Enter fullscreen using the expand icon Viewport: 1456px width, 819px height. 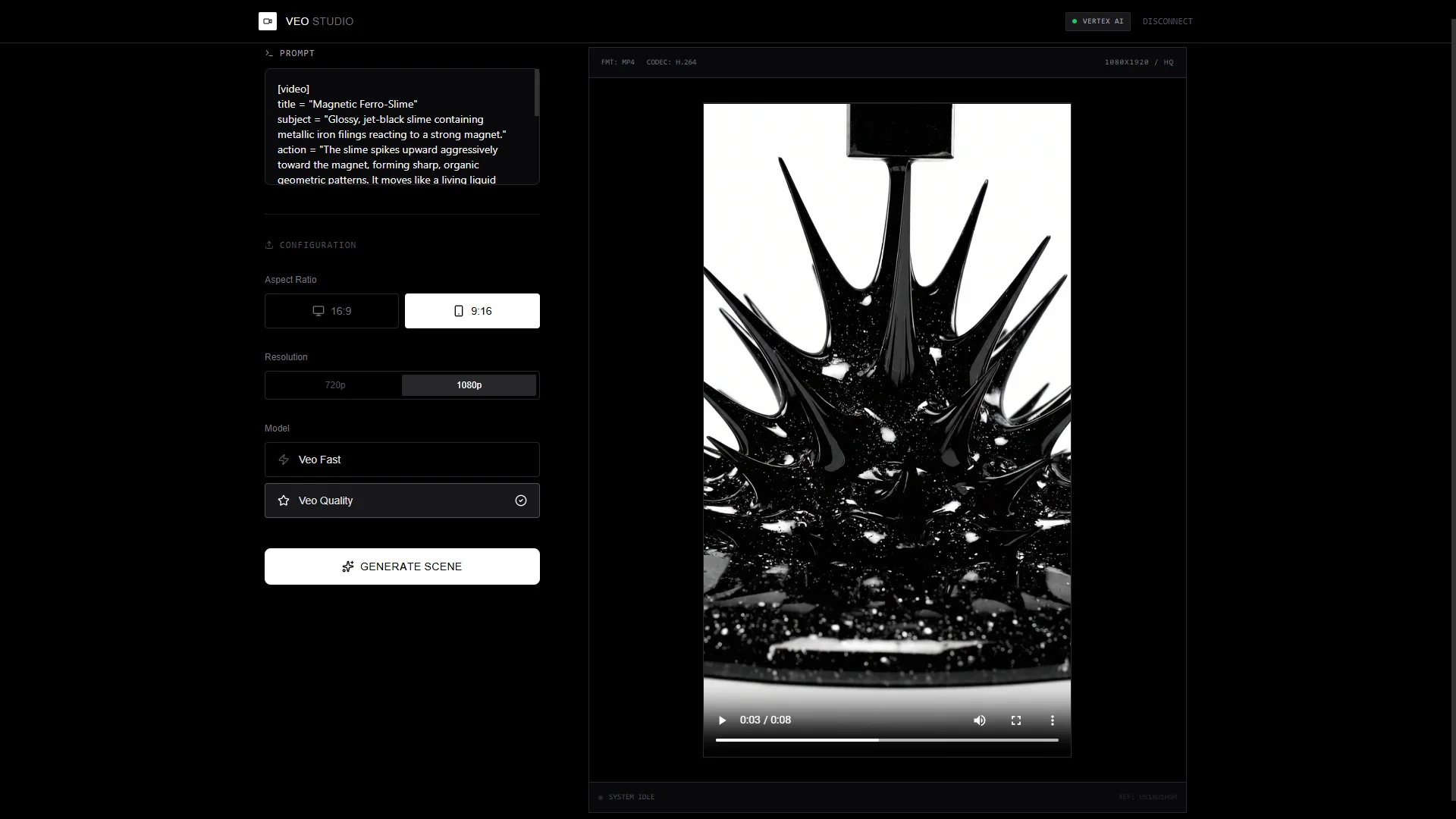(x=1015, y=720)
